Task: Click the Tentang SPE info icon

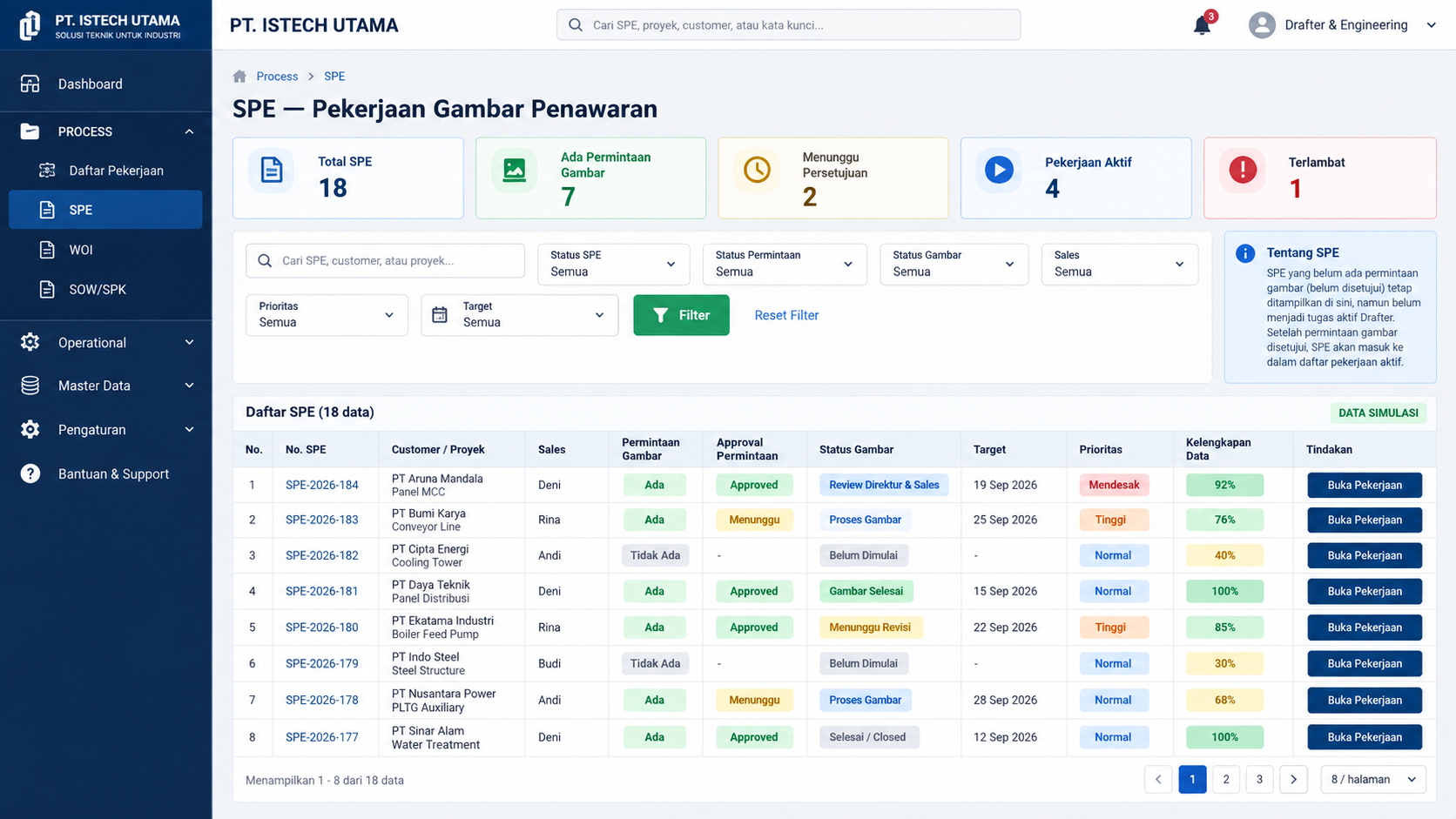Action: pos(1245,253)
